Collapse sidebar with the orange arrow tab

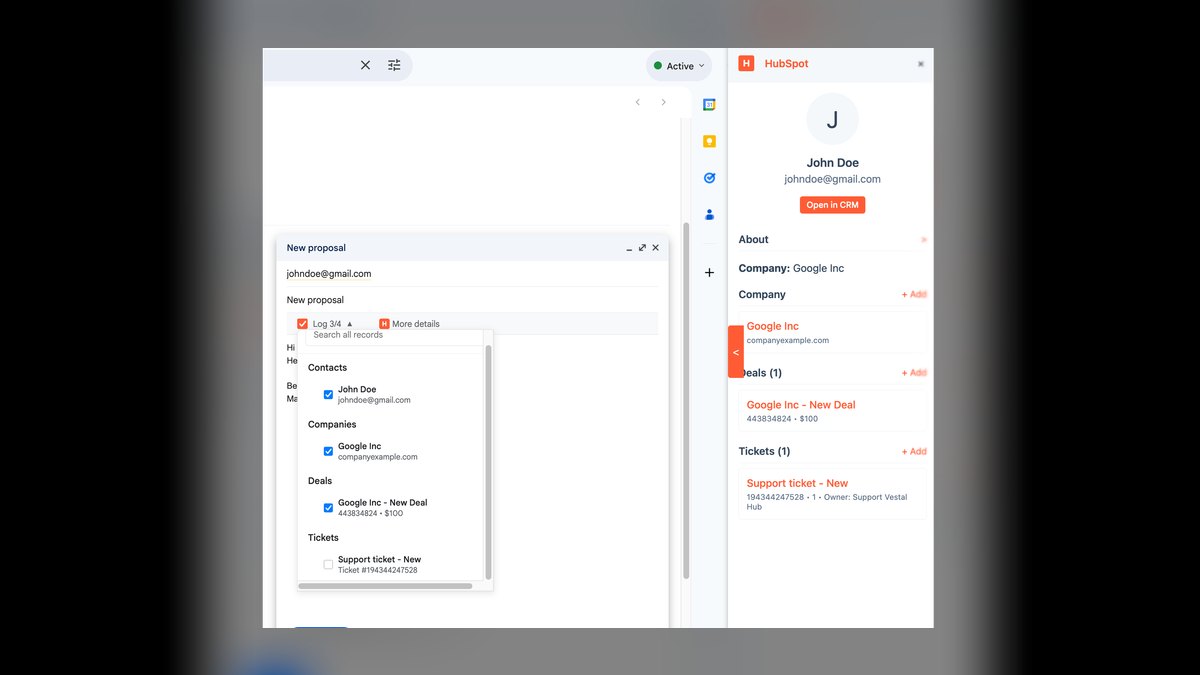pos(735,352)
